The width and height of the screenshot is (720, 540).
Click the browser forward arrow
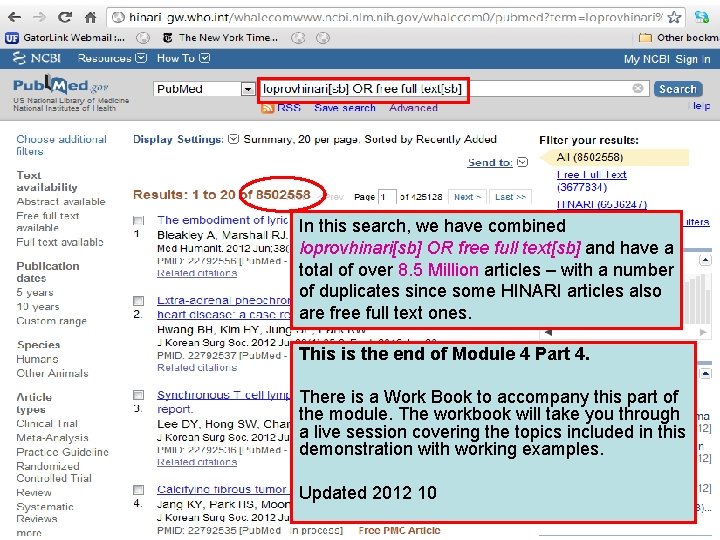click(39, 17)
